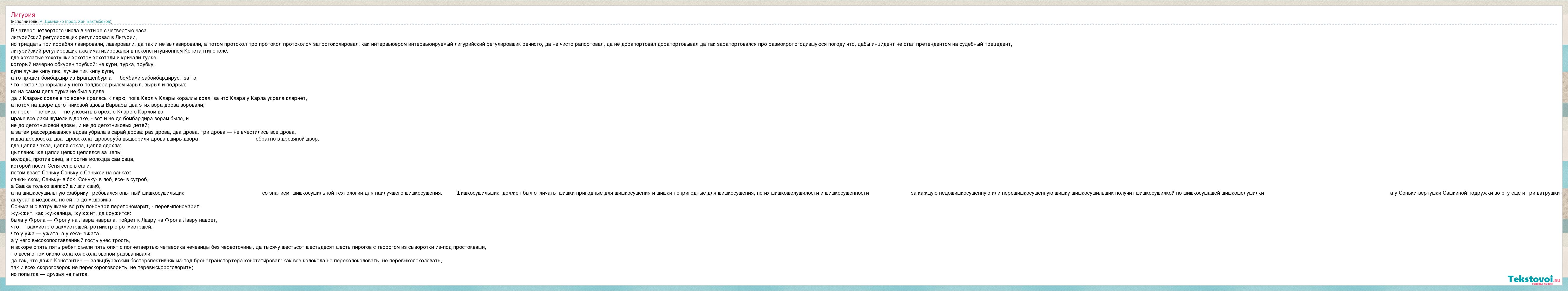Click the long line 'но тридцать три корабля лавировали'
This screenshot has width=1568, height=291.
click(x=511, y=44)
